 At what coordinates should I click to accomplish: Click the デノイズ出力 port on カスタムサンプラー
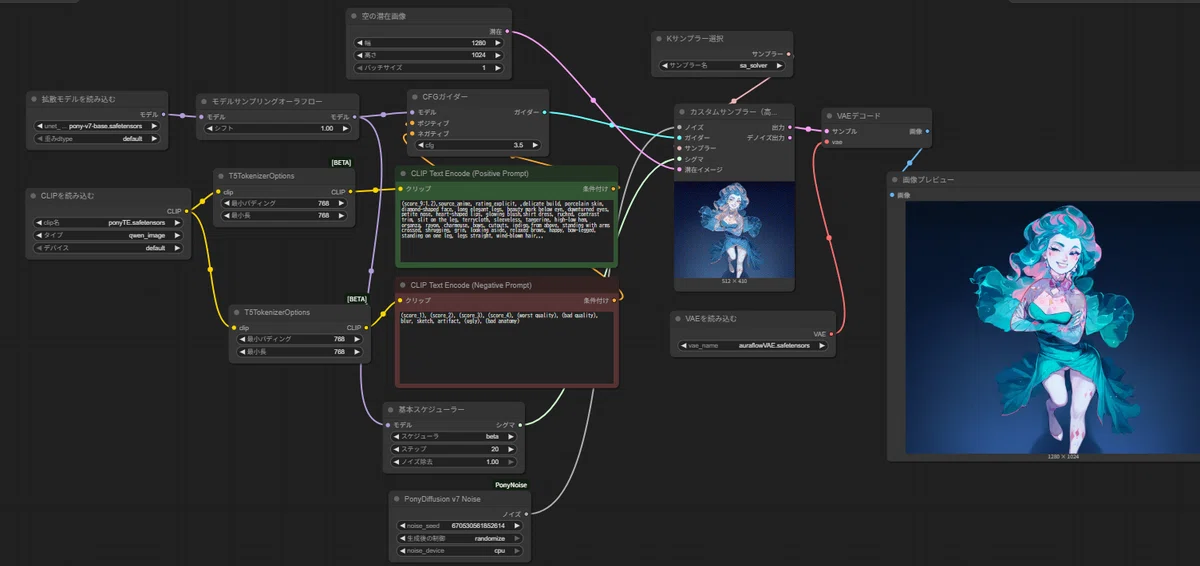790,138
